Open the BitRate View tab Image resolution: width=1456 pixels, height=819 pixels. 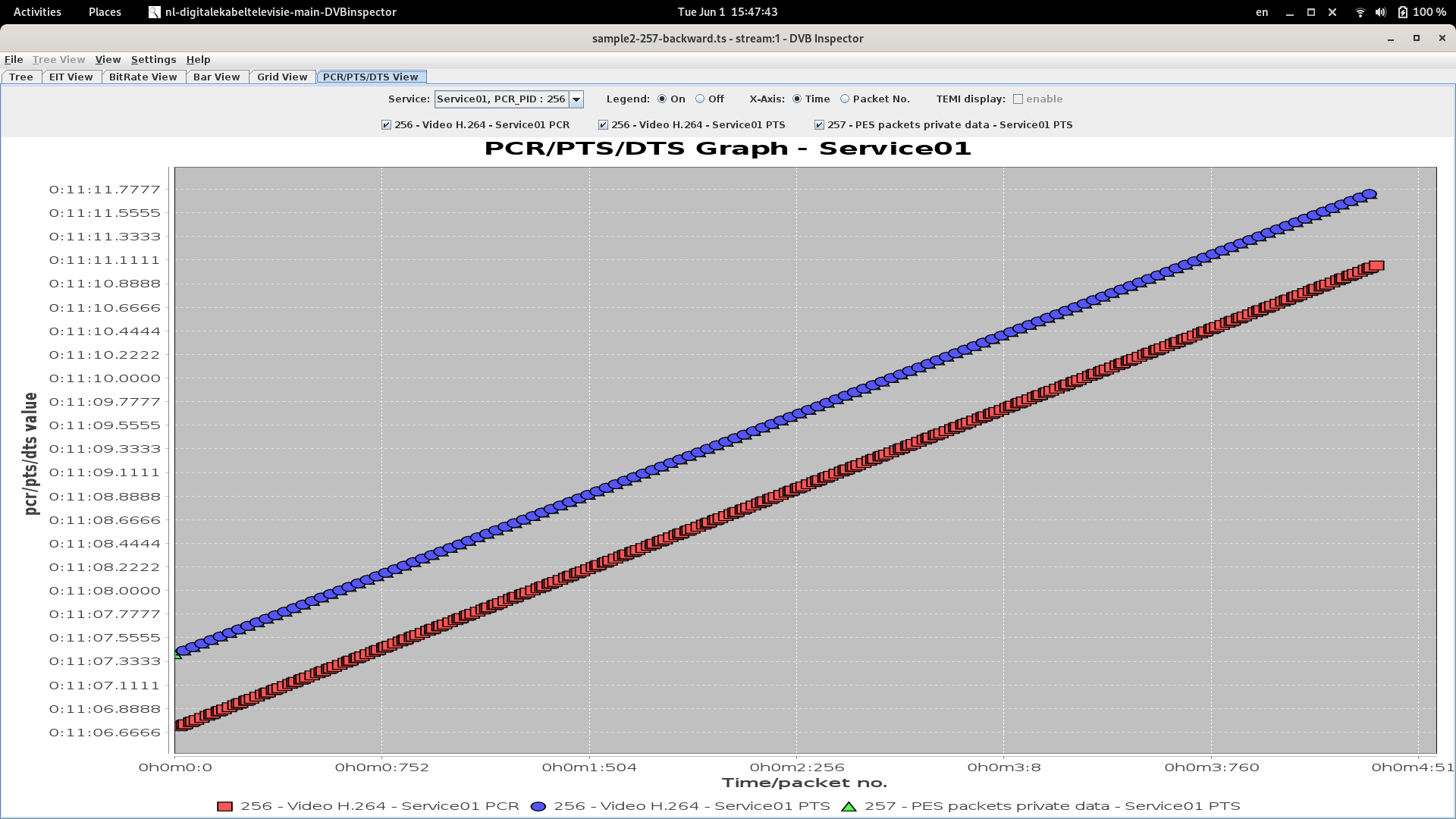(143, 77)
